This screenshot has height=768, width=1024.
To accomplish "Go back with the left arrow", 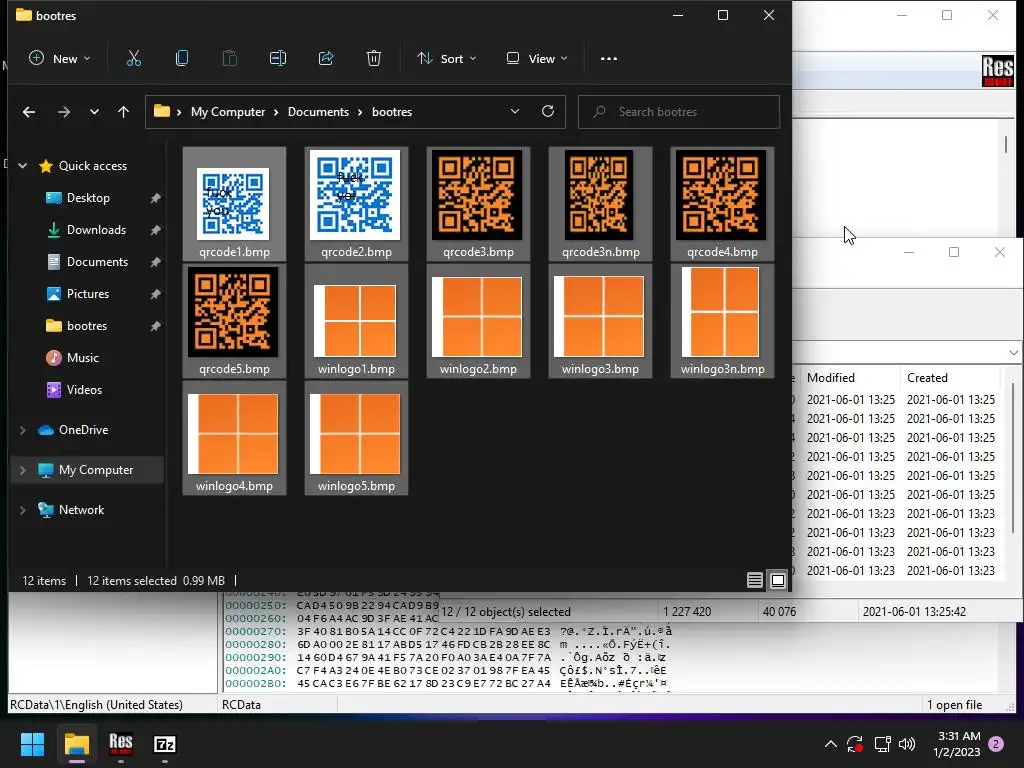I will pyautogui.click(x=29, y=112).
